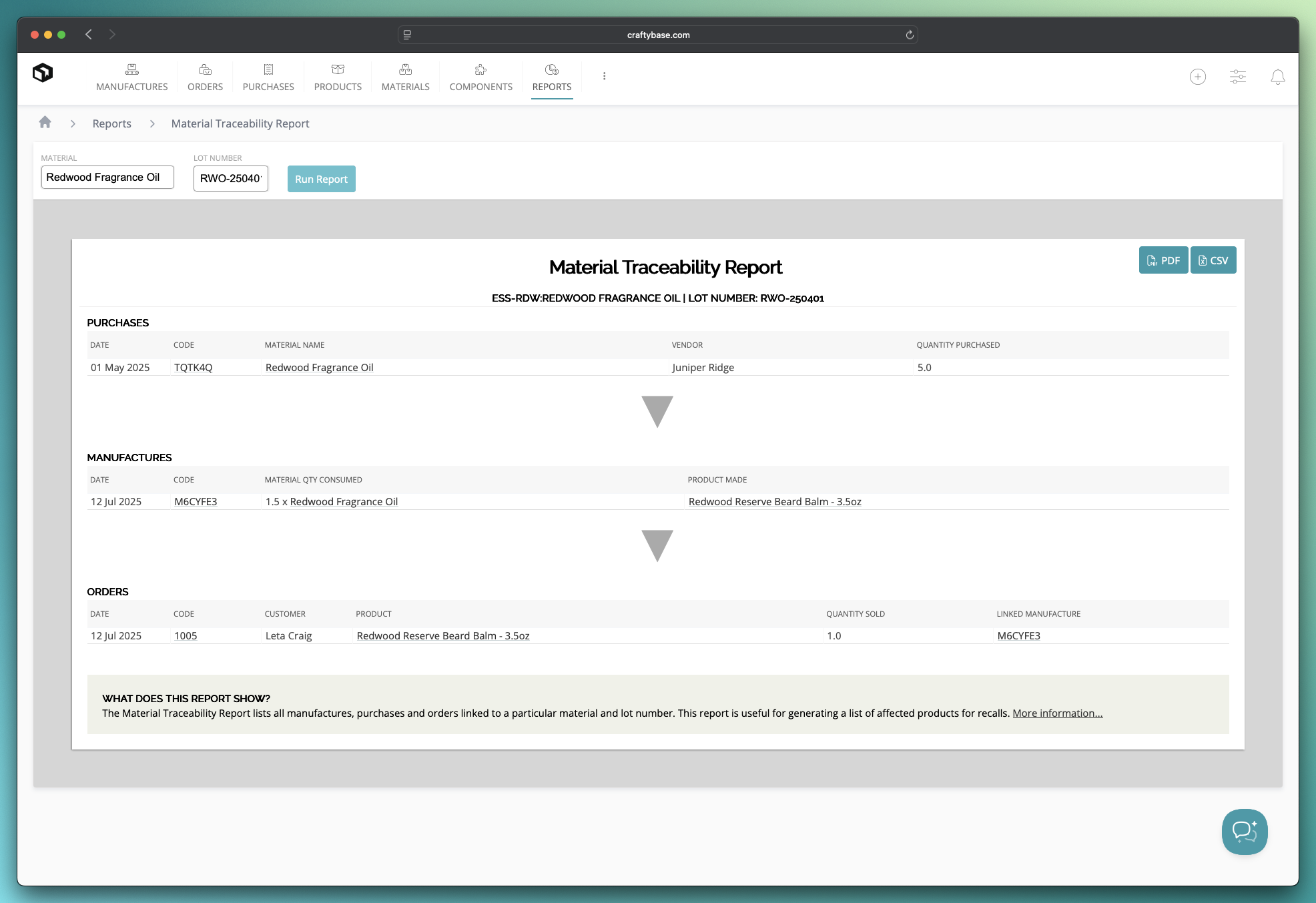Click the Lot Number input field
The height and width of the screenshot is (903, 1316).
click(x=230, y=178)
